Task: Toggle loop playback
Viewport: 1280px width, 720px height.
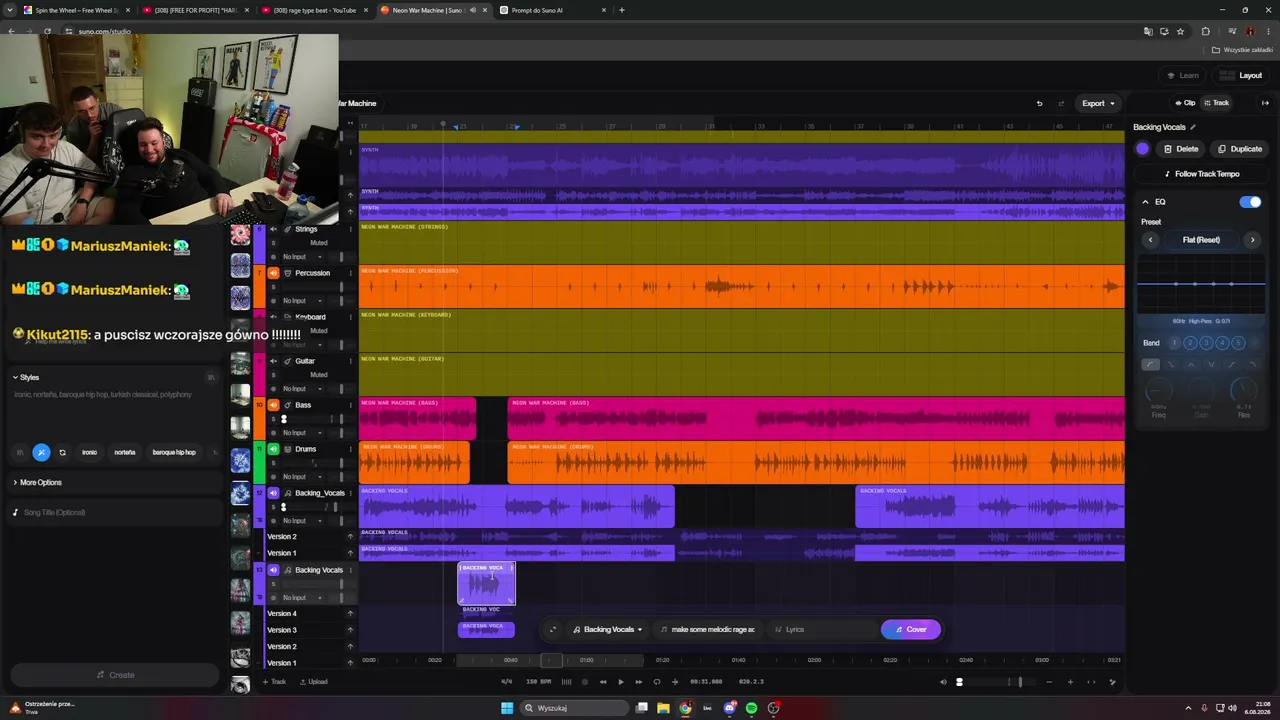Action: click(x=657, y=682)
